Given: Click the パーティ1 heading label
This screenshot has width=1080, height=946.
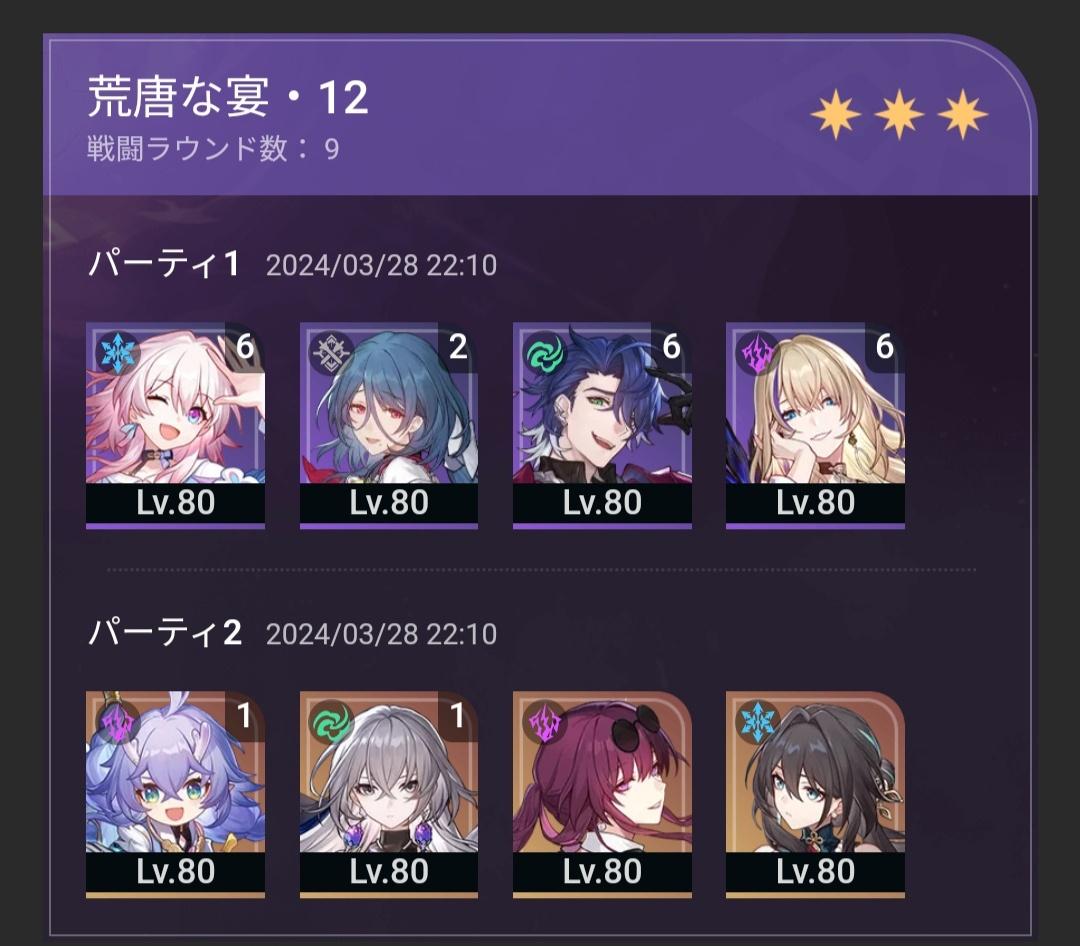Looking at the screenshot, I should 164,264.
